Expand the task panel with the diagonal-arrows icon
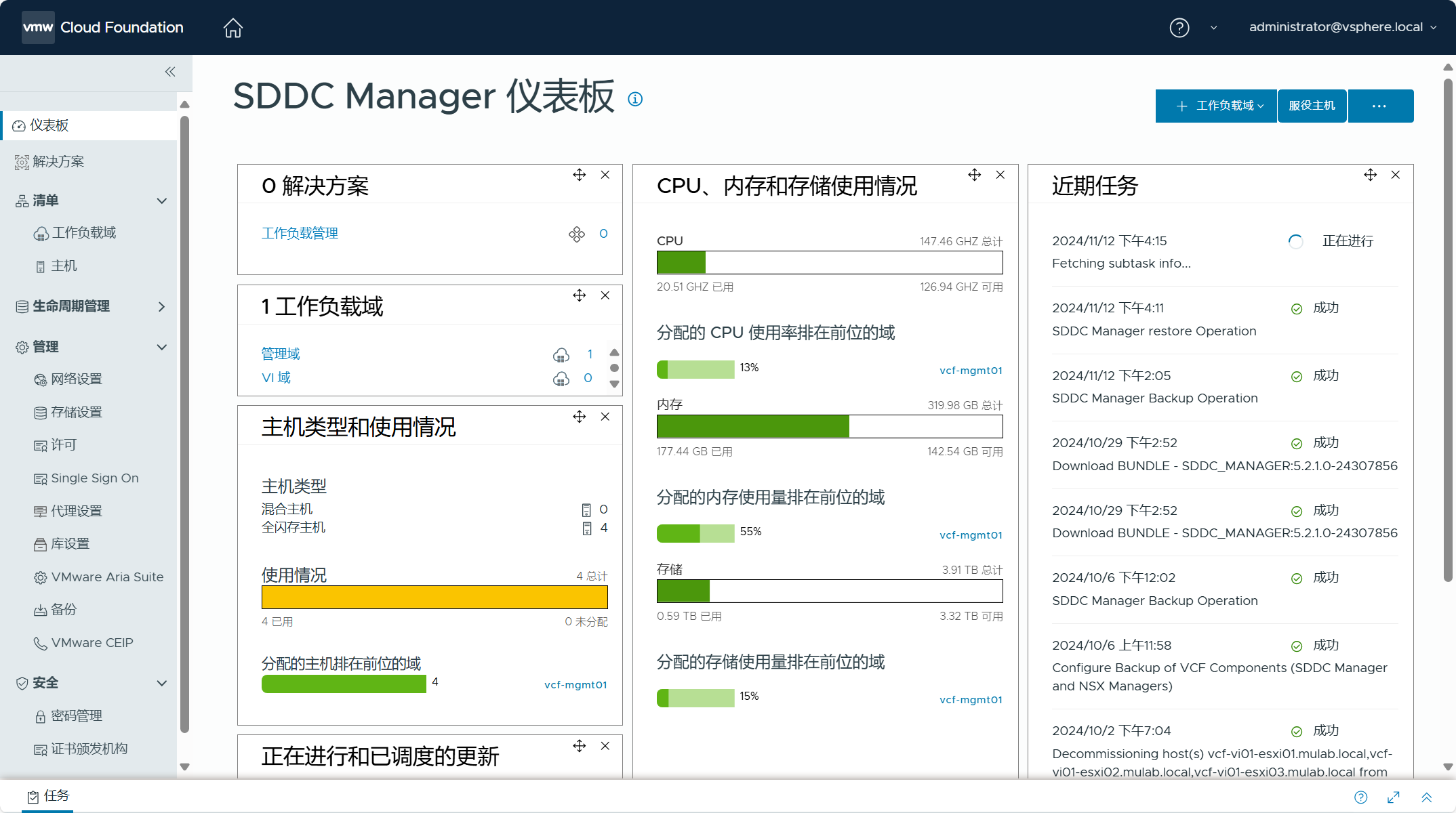 pyautogui.click(x=1394, y=797)
